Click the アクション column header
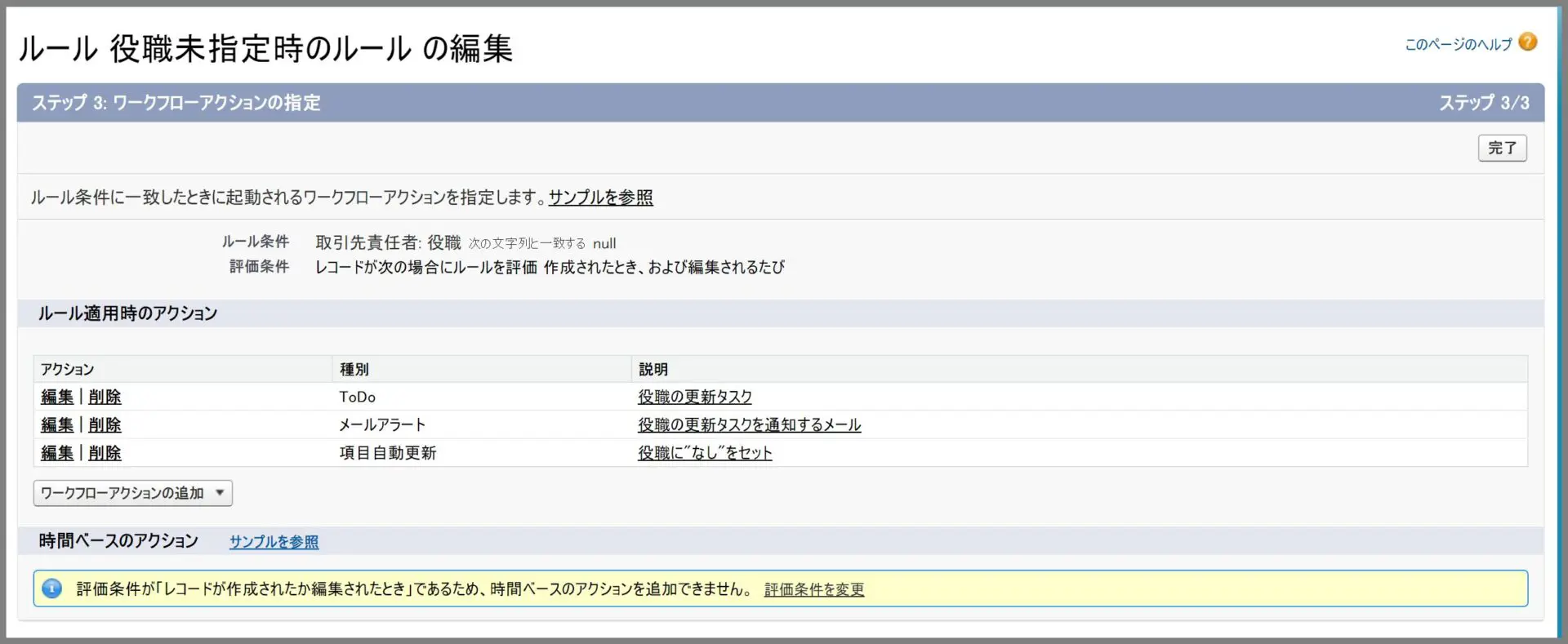This screenshot has height=644, width=1568. tap(68, 370)
